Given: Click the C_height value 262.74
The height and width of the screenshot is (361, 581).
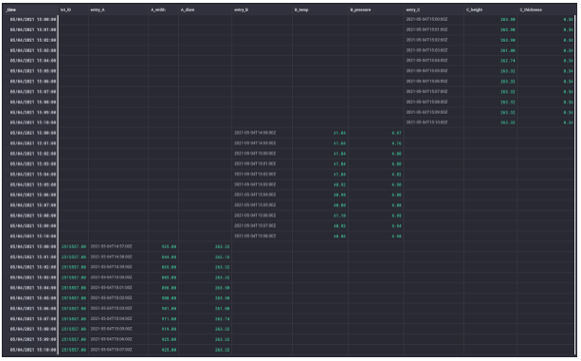Looking at the screenshot, I should coord(508,61).
